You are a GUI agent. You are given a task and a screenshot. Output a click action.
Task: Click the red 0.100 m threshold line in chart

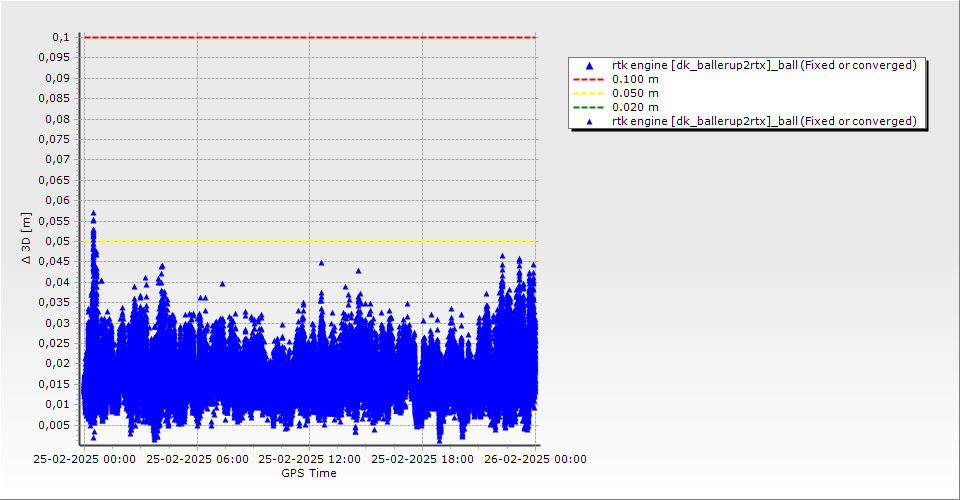[x=310, y=37]
